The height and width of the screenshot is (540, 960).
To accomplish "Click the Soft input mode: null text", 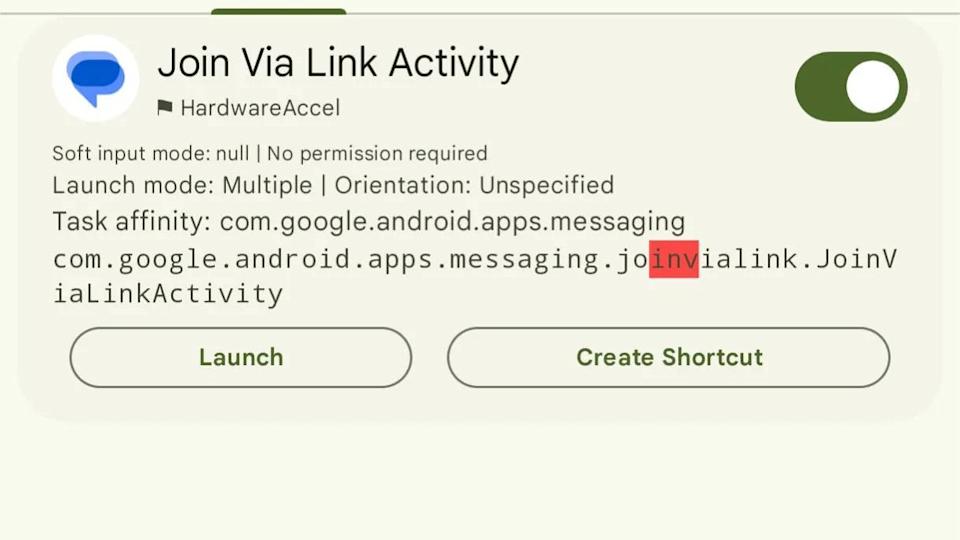I will (x=151, y=153).
